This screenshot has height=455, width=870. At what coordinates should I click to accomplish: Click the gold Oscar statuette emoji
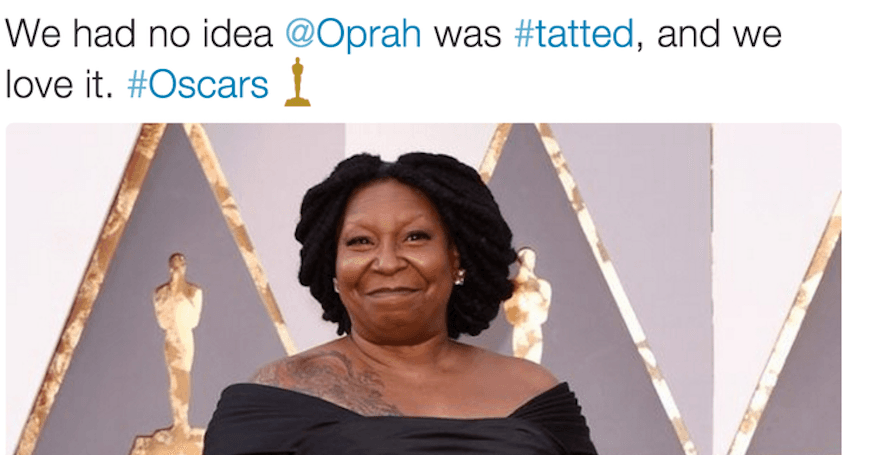pyautogui.click(x=297, y=82)
